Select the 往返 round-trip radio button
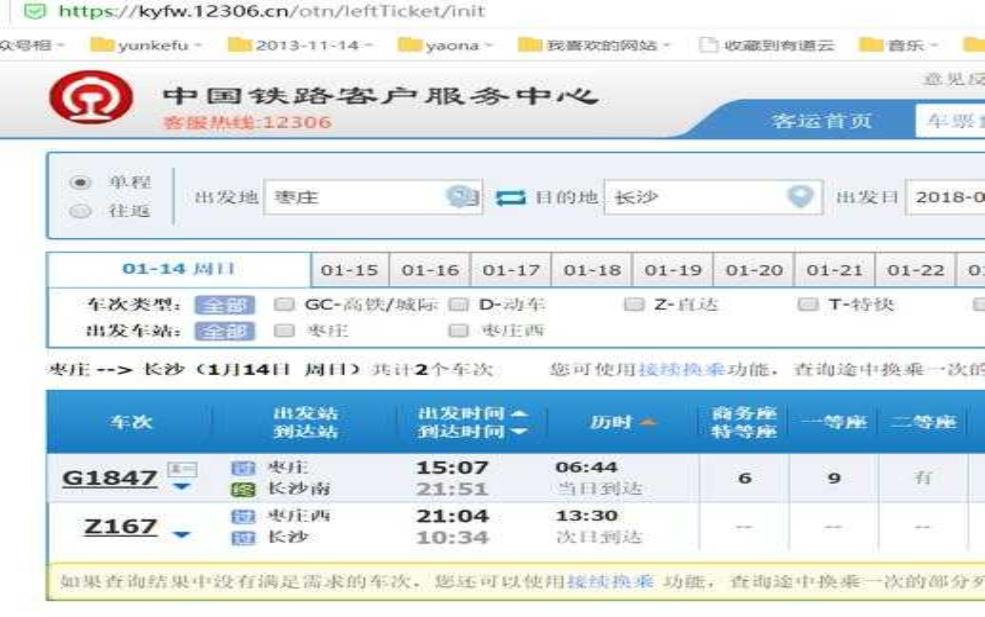 [x=83, y=211]
